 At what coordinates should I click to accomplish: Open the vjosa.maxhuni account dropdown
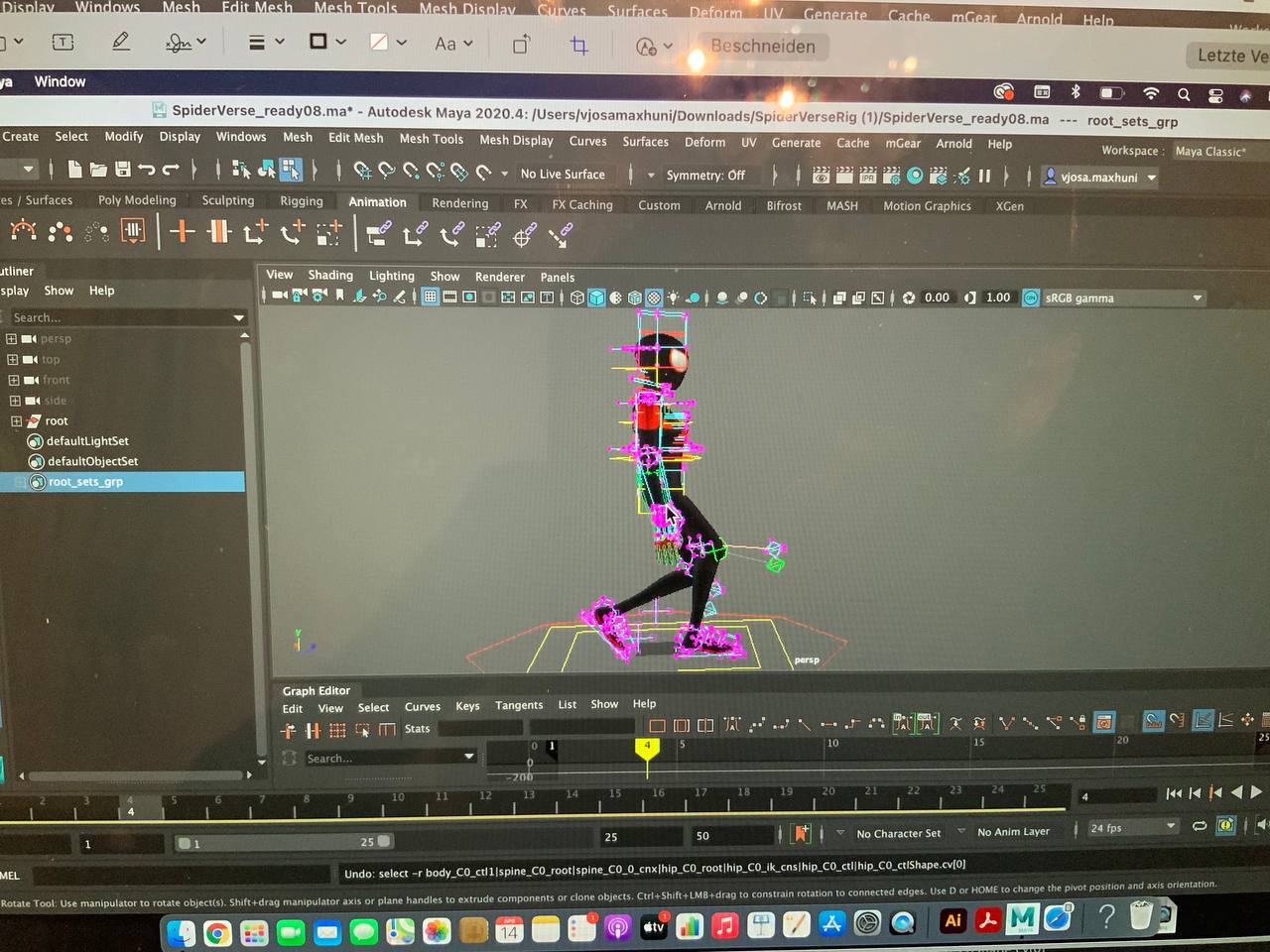[1100, 178]
